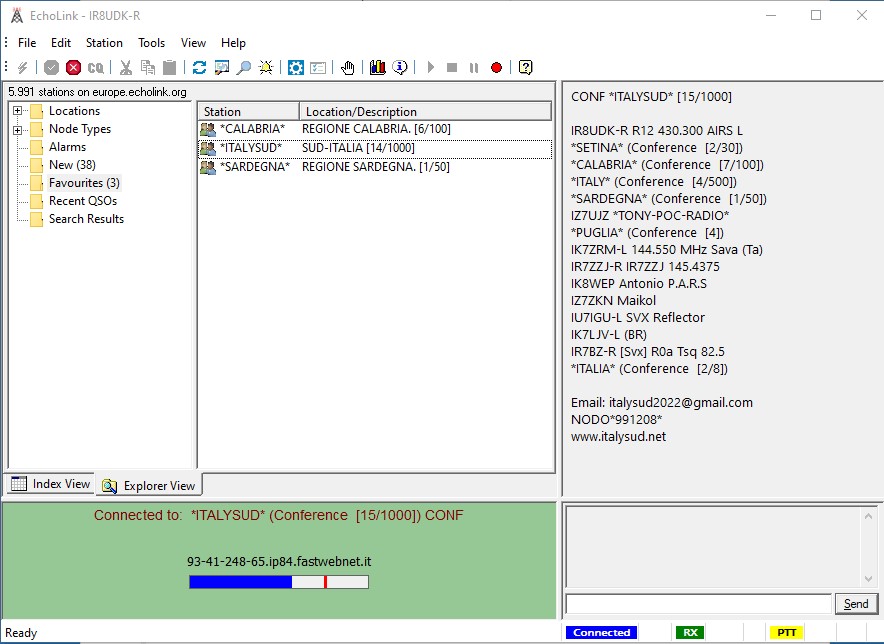Select the Node Types folder label
884x644 pixels.
(80, 129)
